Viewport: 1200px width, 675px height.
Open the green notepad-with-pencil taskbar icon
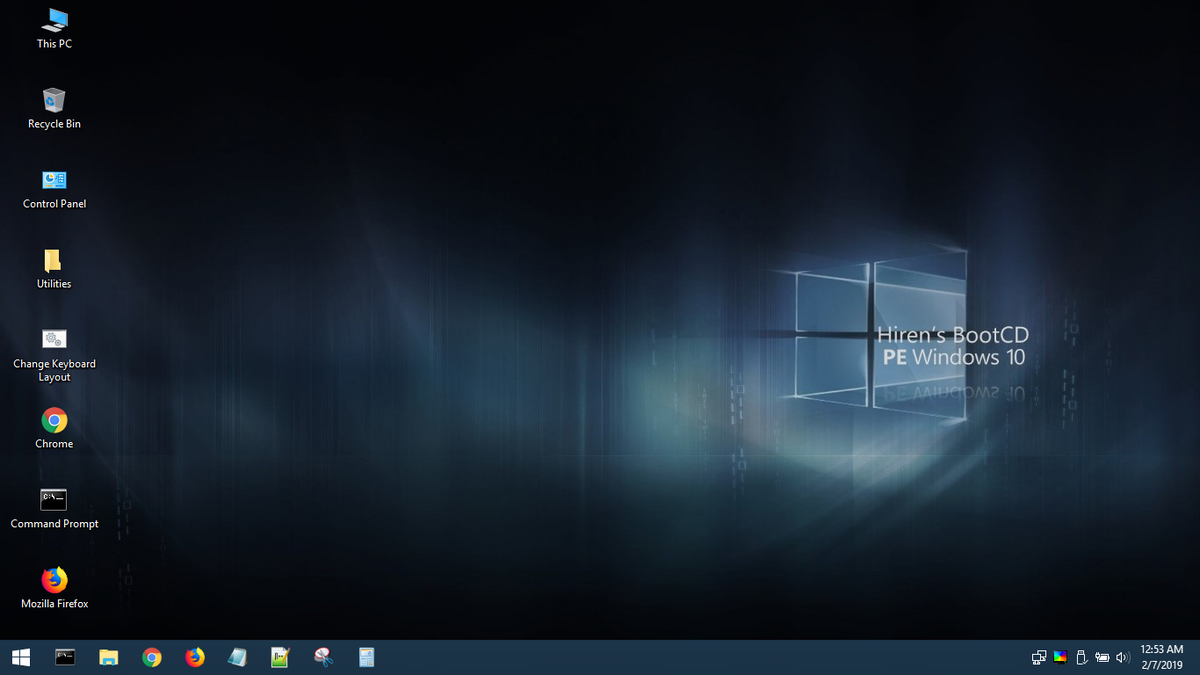[280, 657]
